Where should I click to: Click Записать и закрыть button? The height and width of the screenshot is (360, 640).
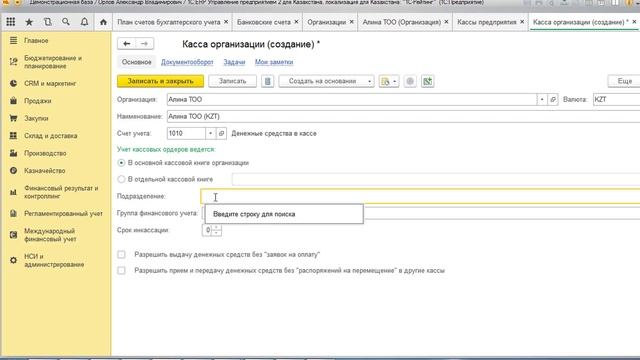pos(160,81)
